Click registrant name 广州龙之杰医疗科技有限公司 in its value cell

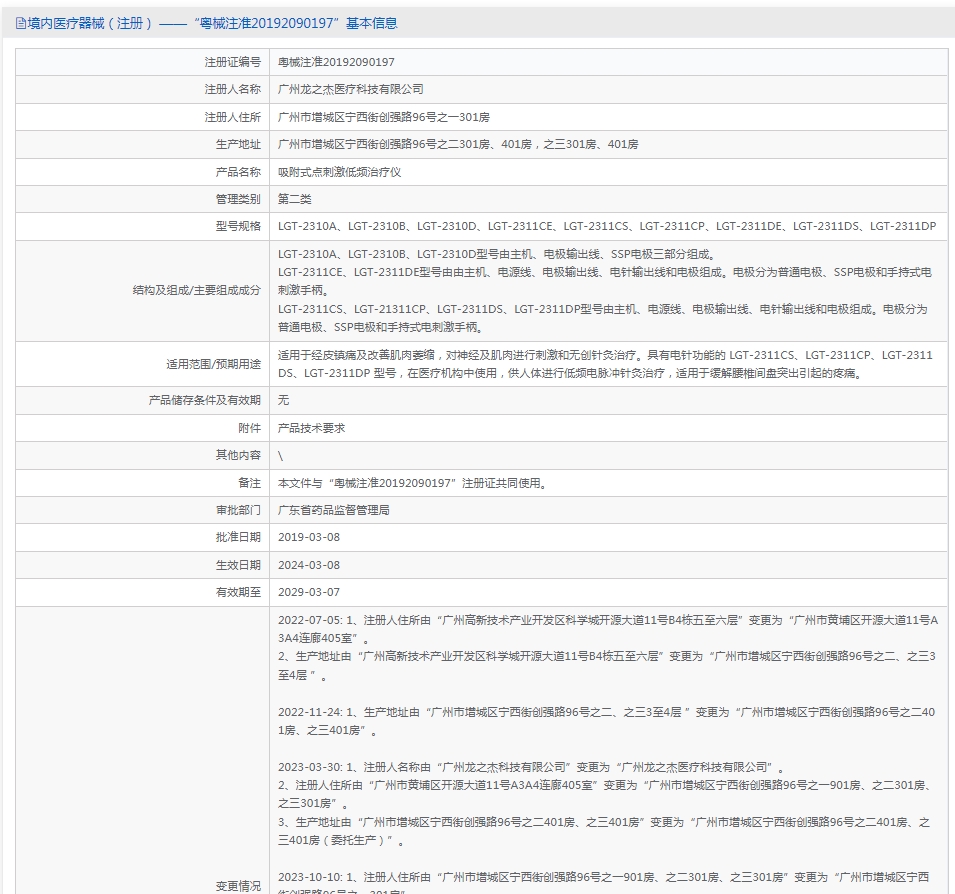pos(351,90)
